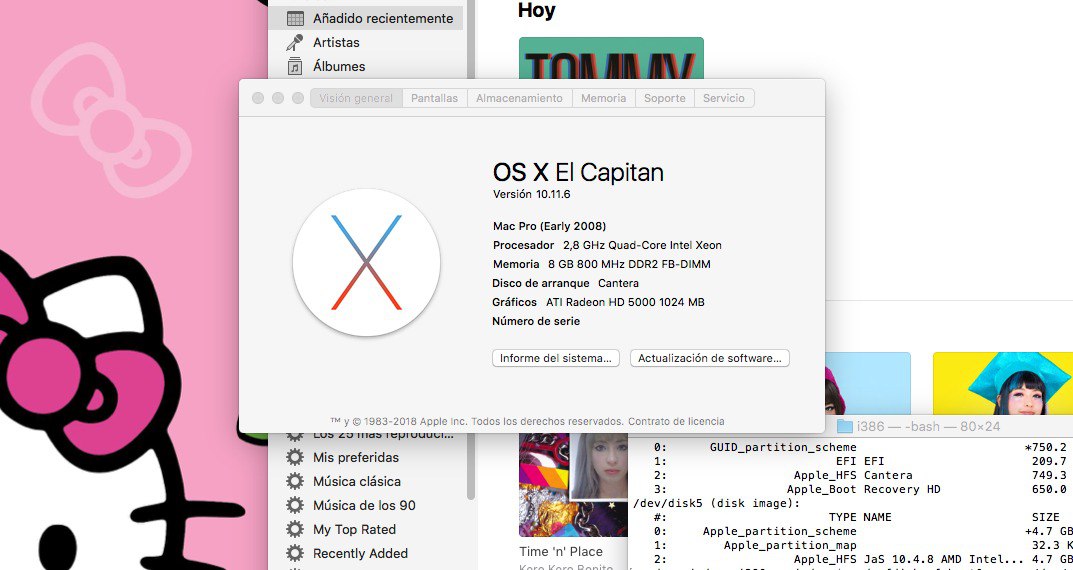
Task: Switch to the Memoria tab
Action: click(604, 98)
